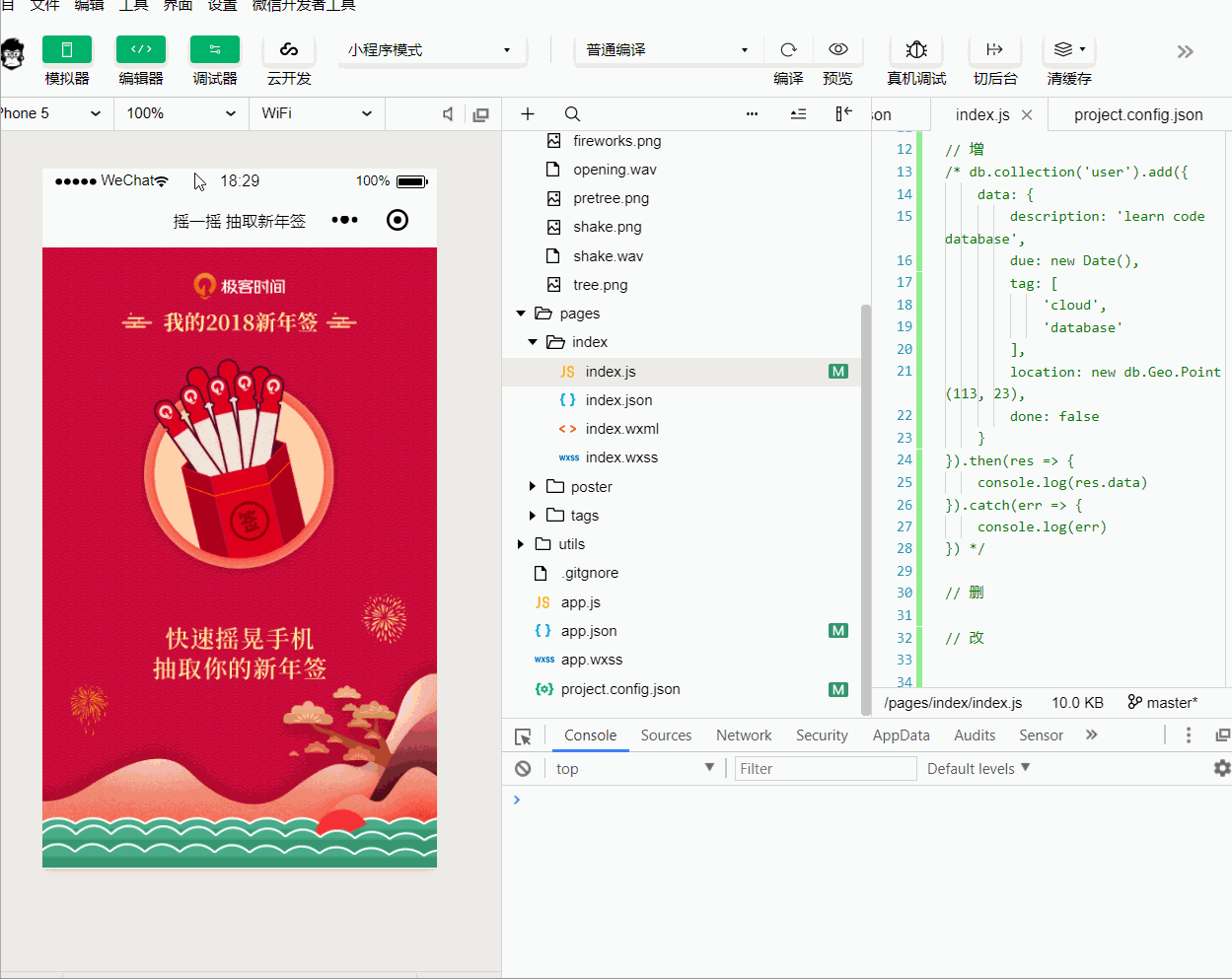Image resolution: width=1232 pixels, height=979 pixels.
Task: Click the search icon in file panel
Action: pyautogui.click(x=572, y=114)
